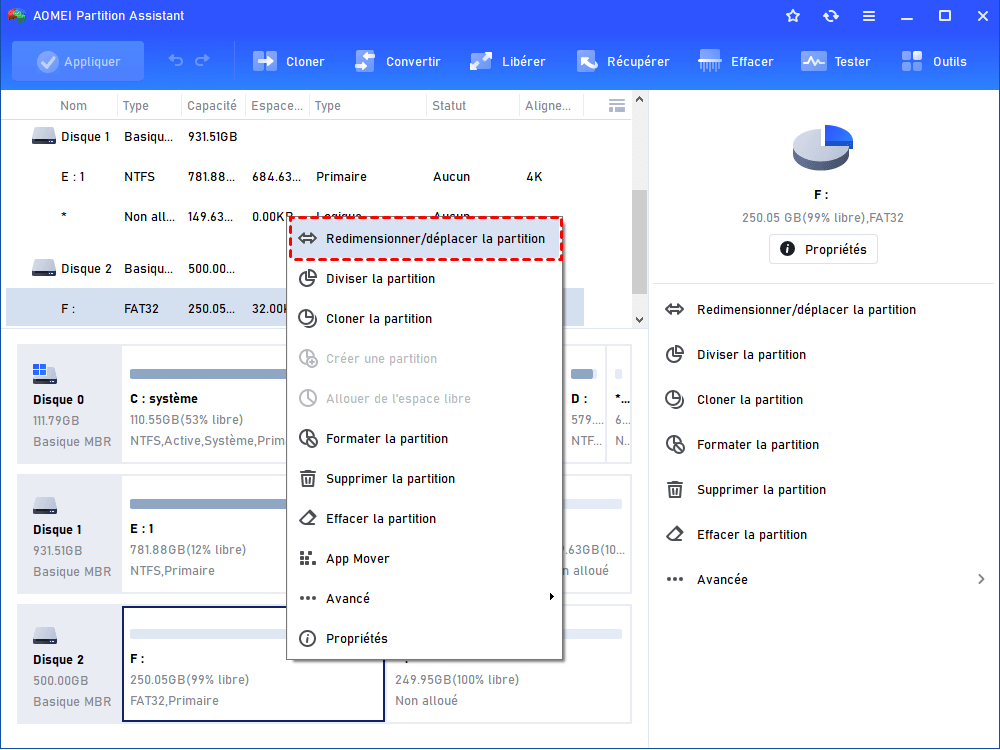Screen dimensions: 1000x750
Task: Click the list scrollbar down arrow
Action: coord(639,320)
